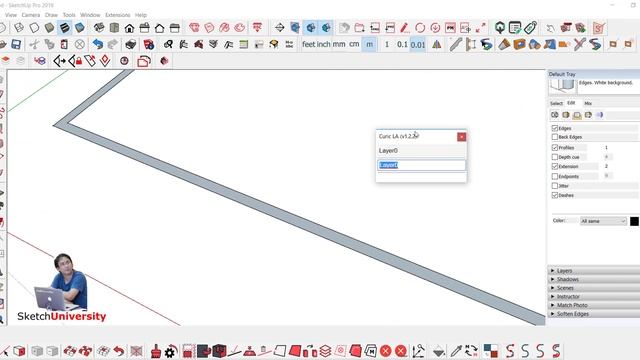Click the Cut scissors icon

click(34, 44)
